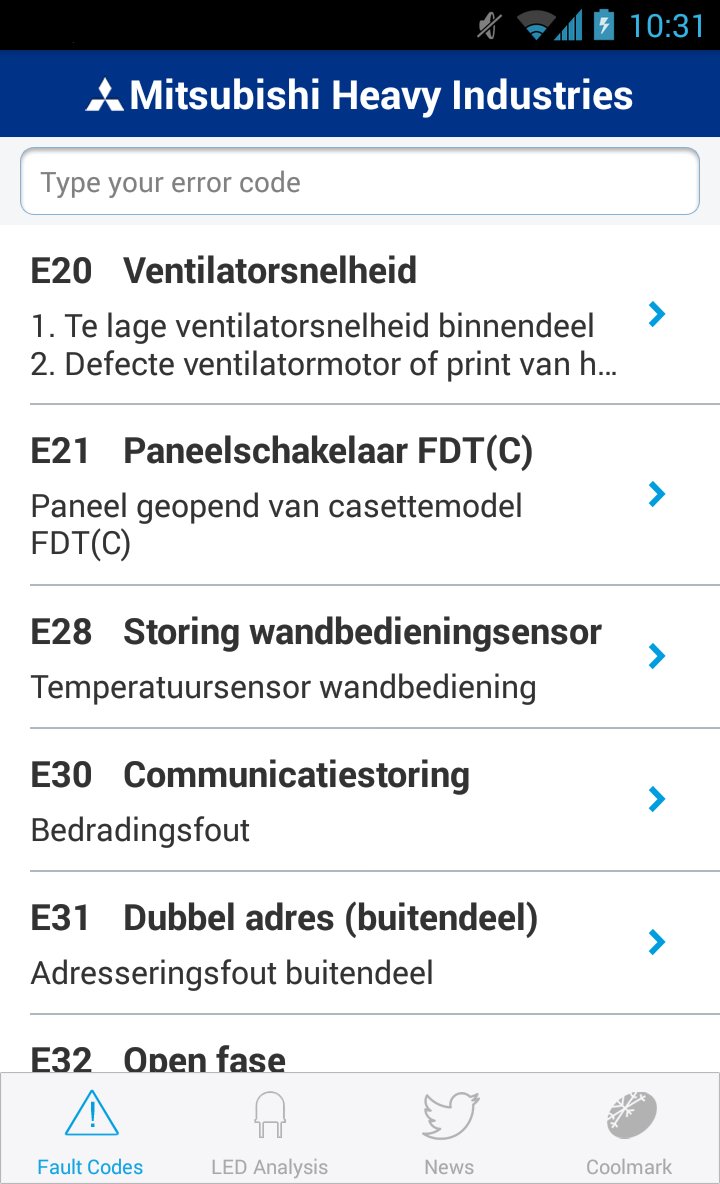Click the 'Type your error code' field
Screen dimensions: 720x1184
click(x=360, y=182)
